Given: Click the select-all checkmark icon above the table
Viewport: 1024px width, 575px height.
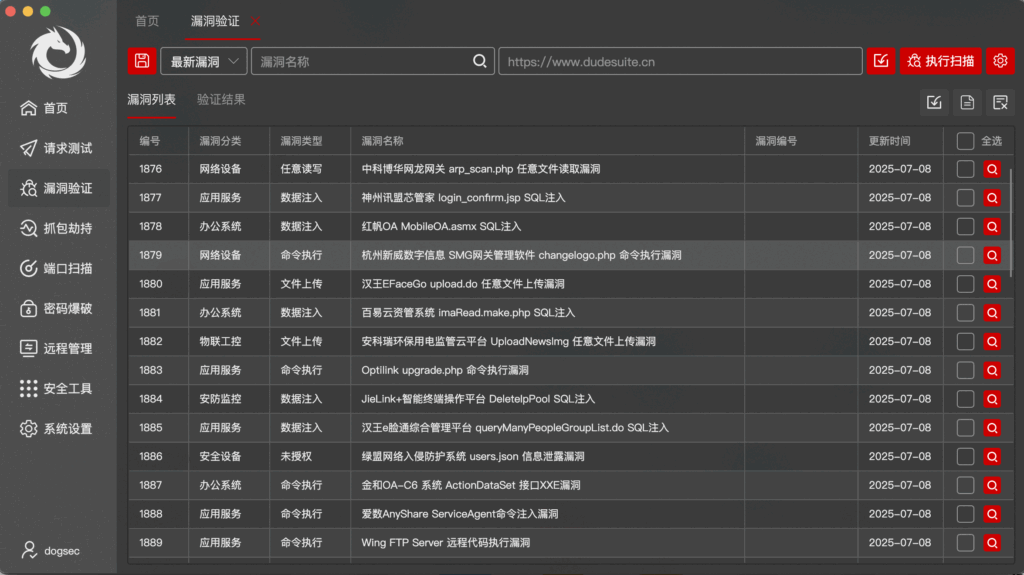Looking at the screenshot, I should pos(934,102).
